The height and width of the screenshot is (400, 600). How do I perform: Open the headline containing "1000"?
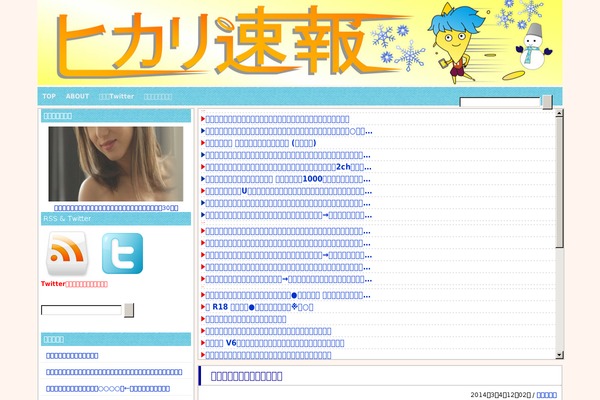point(288,179)
